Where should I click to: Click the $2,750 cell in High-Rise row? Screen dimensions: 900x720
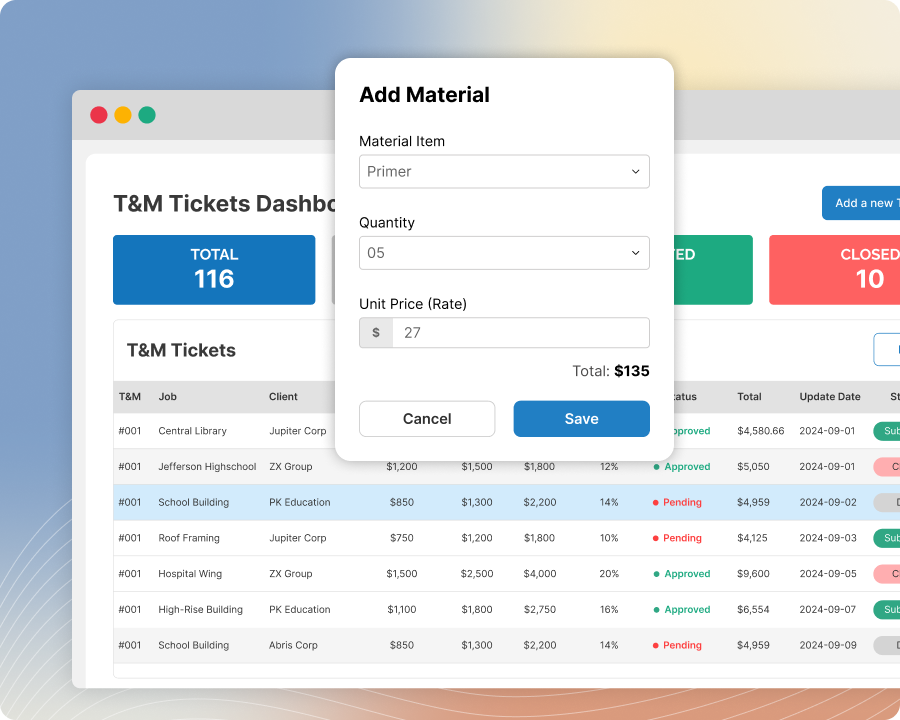tap(540, 609)
